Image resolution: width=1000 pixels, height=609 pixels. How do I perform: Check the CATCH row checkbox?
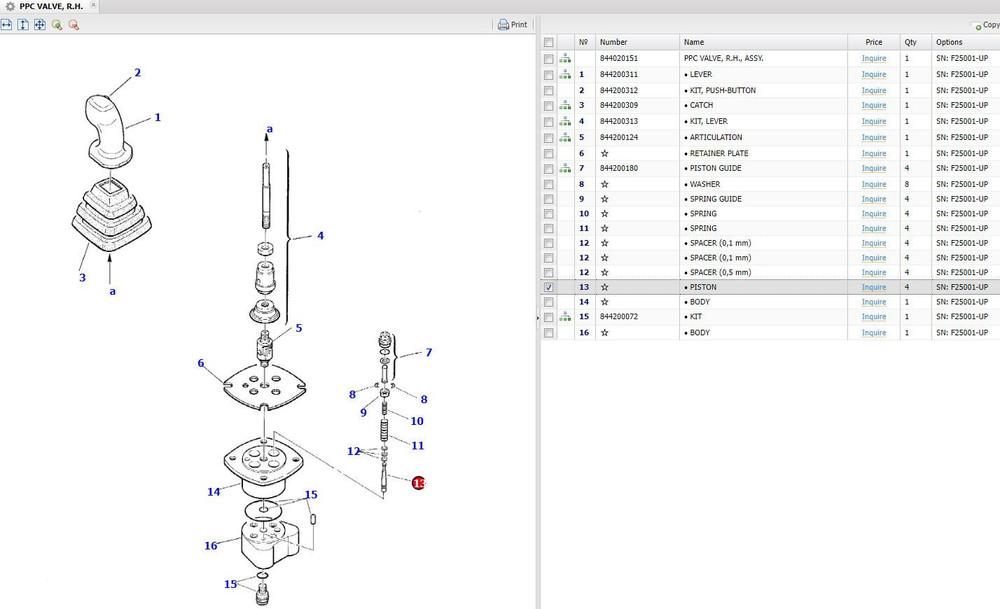(548, 106)
